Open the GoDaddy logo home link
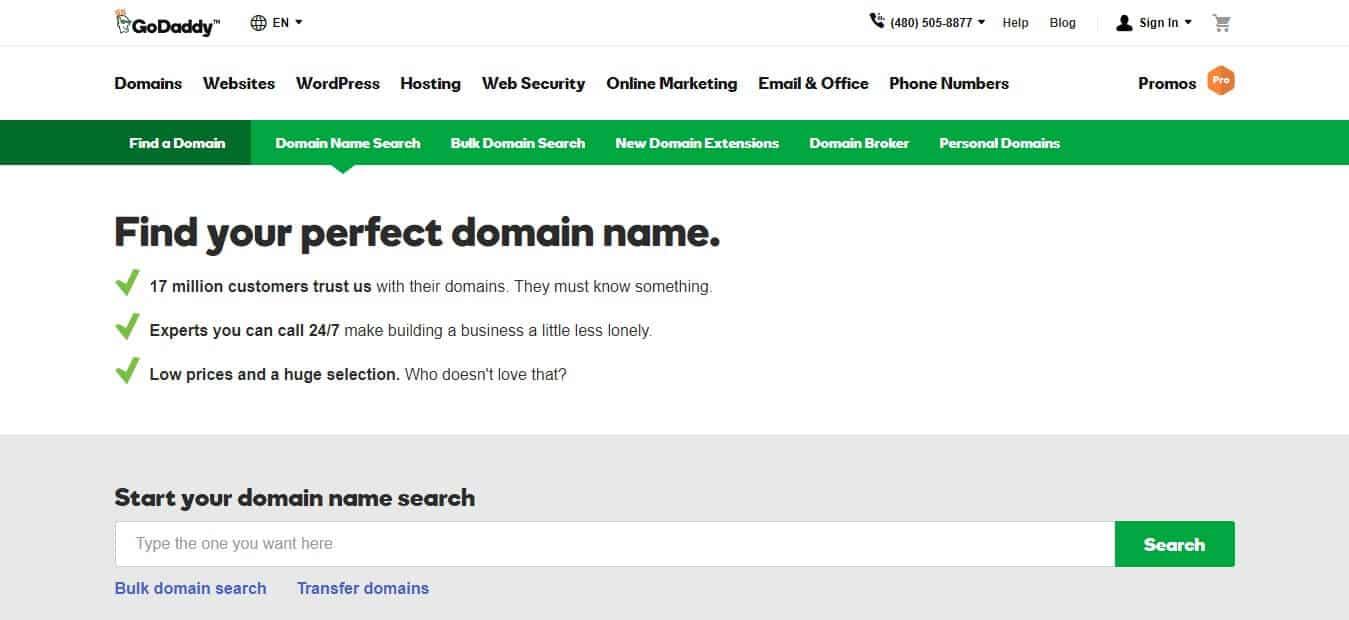Screen dimensions: 1349x620 (167, 23)
